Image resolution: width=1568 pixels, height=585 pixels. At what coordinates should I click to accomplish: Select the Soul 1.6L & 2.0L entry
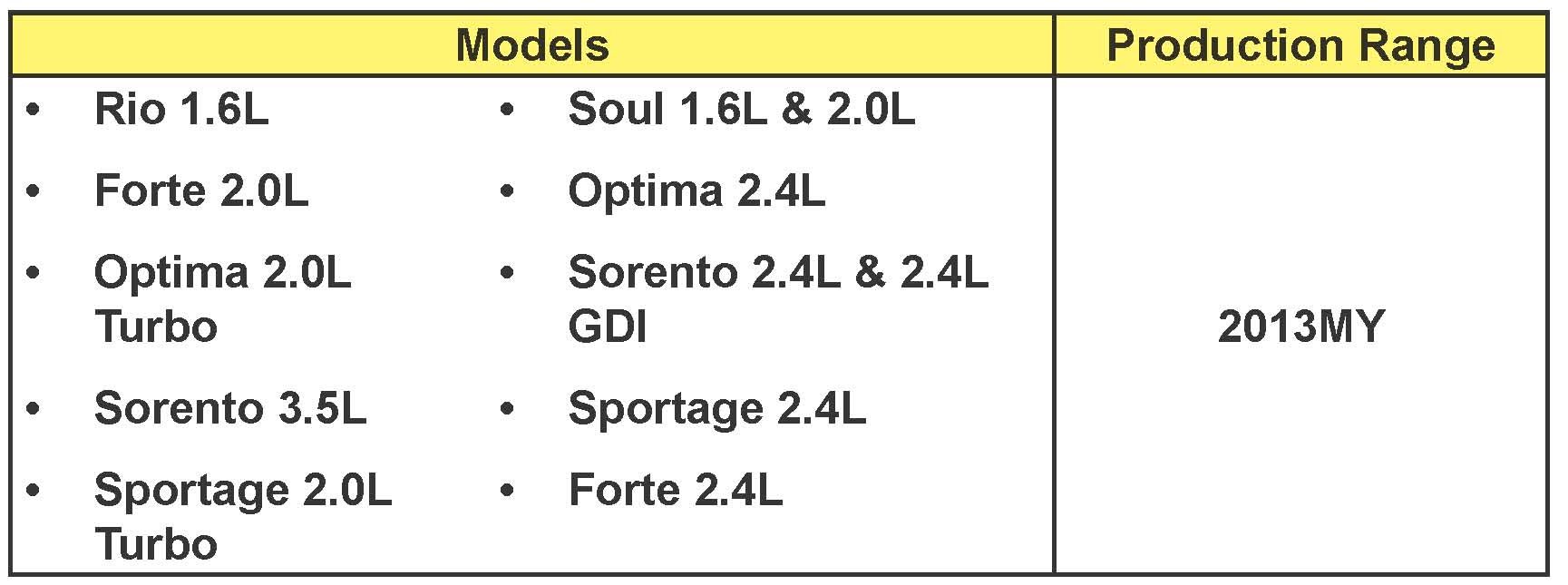pyautogui.click(x=741, y=110)
